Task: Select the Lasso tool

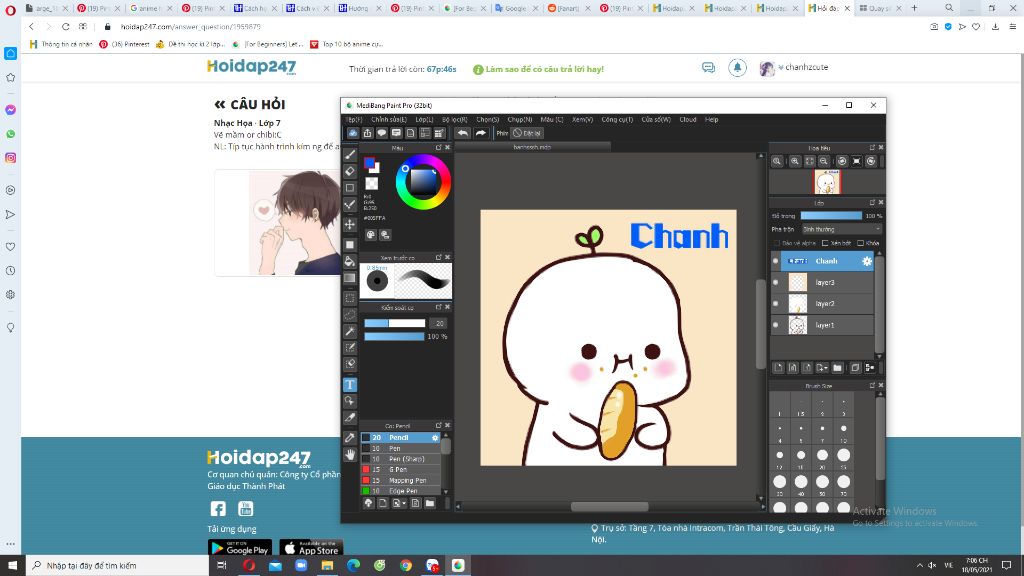Action: 350,315
